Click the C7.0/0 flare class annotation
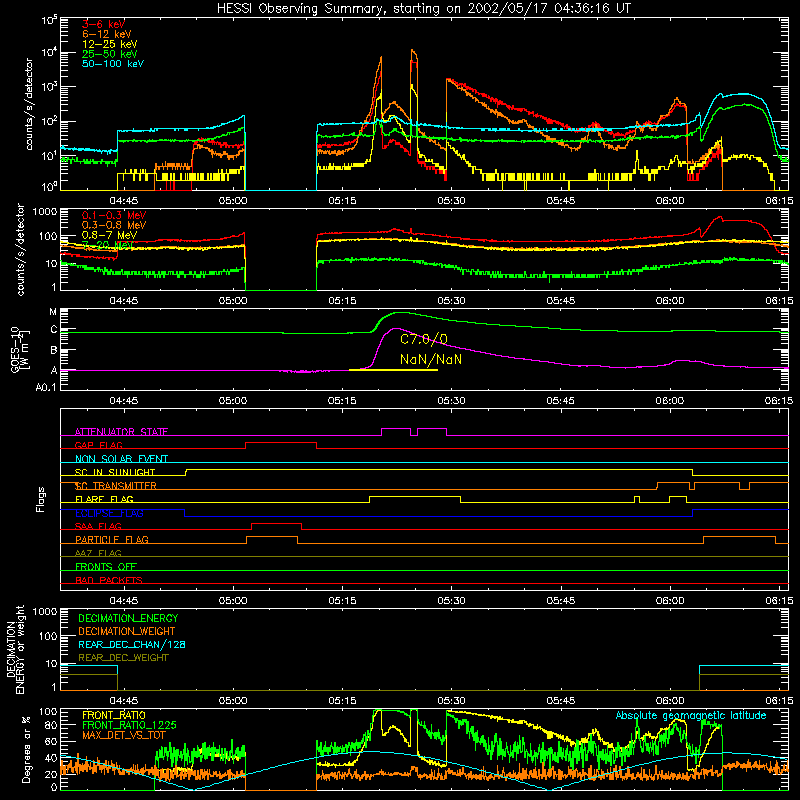Viewport: 800px width, 800px height. (x=424, y=339)
